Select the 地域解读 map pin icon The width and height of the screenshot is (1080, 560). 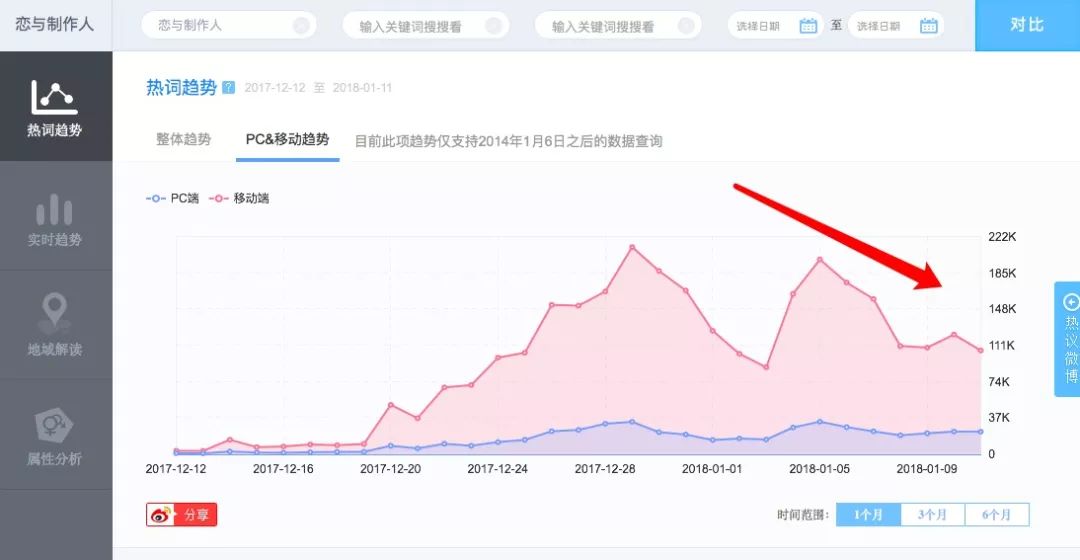coord(54,313)
